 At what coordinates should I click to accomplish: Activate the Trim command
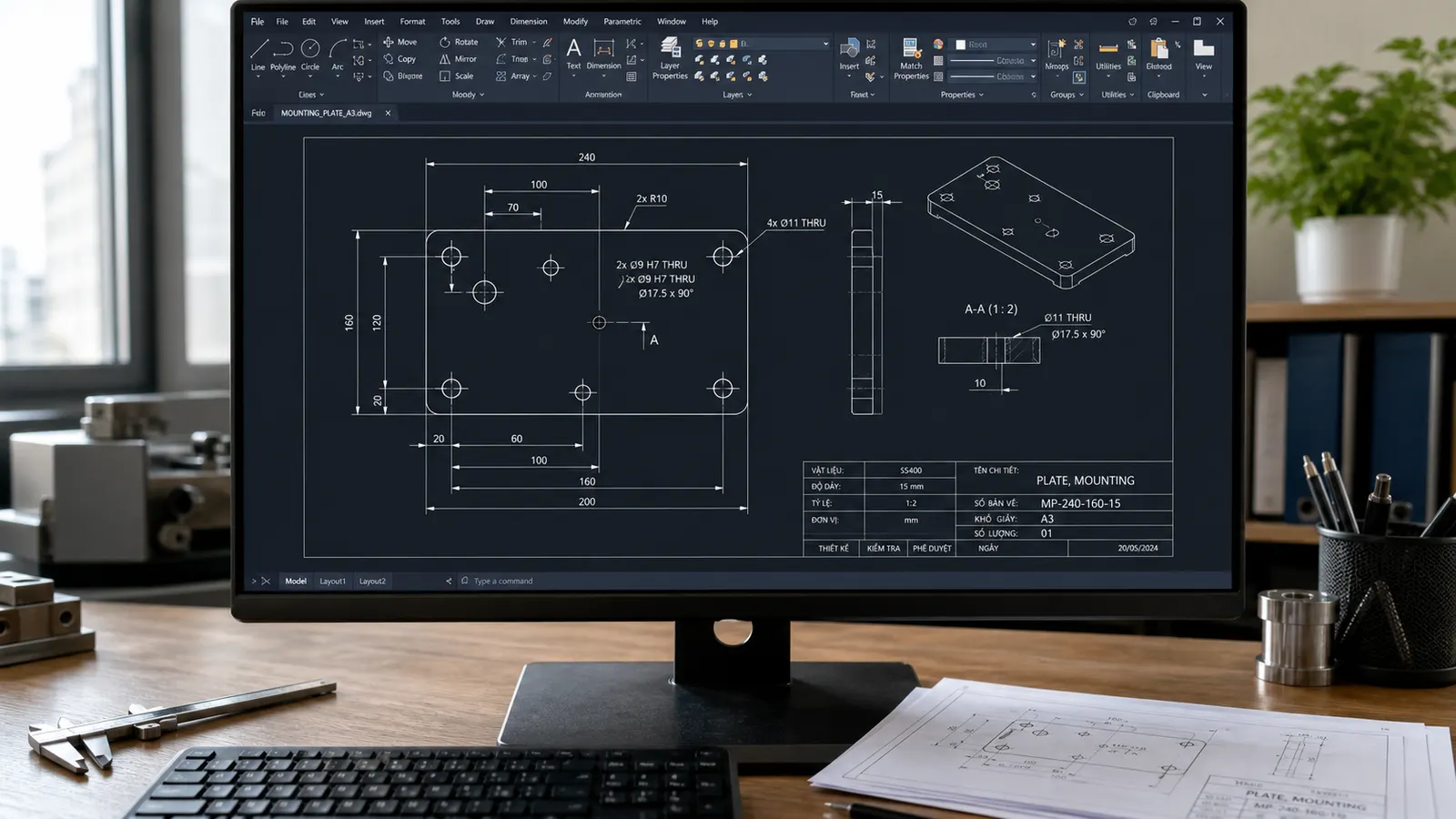pyautogui.click(x=511, y=42)
